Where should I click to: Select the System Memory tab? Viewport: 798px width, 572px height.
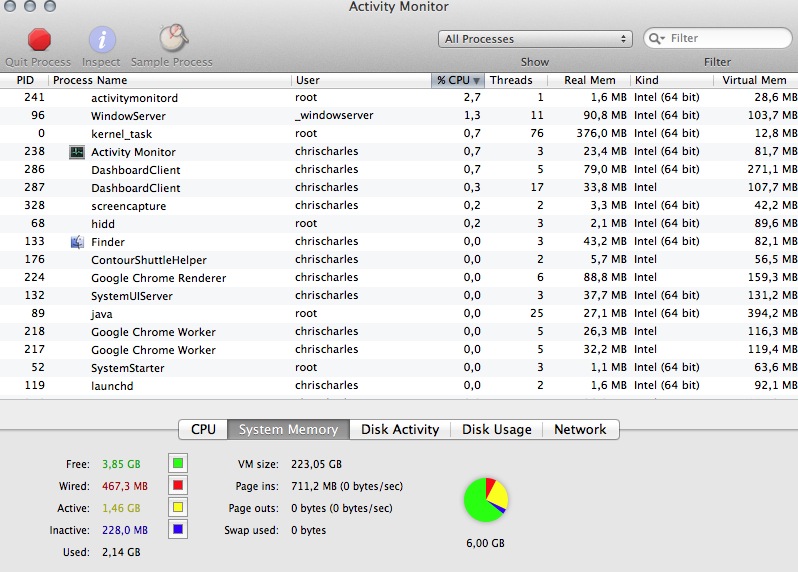(x=289, y=430)
